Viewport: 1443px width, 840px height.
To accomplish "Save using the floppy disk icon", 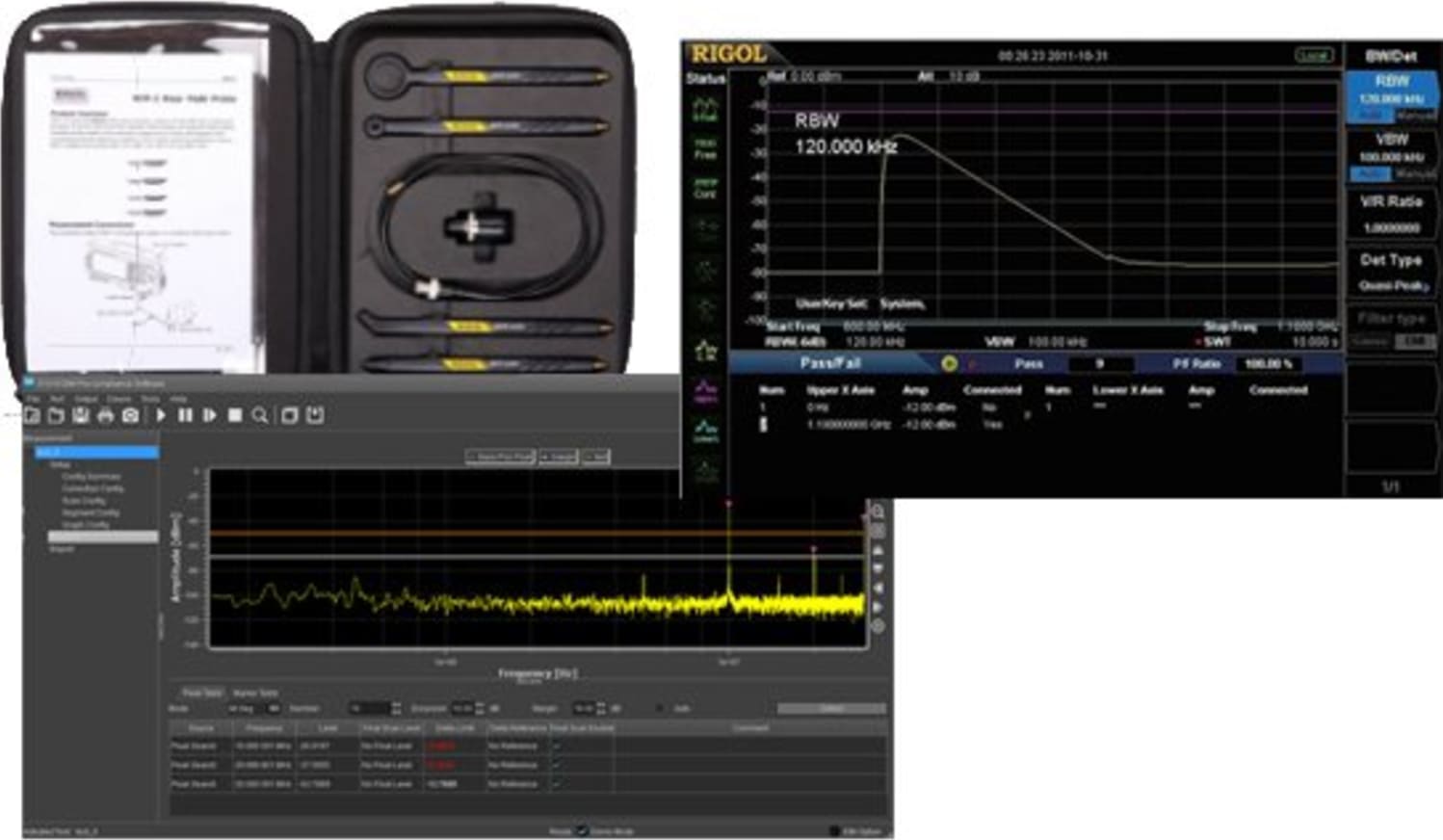I will 81,415.
